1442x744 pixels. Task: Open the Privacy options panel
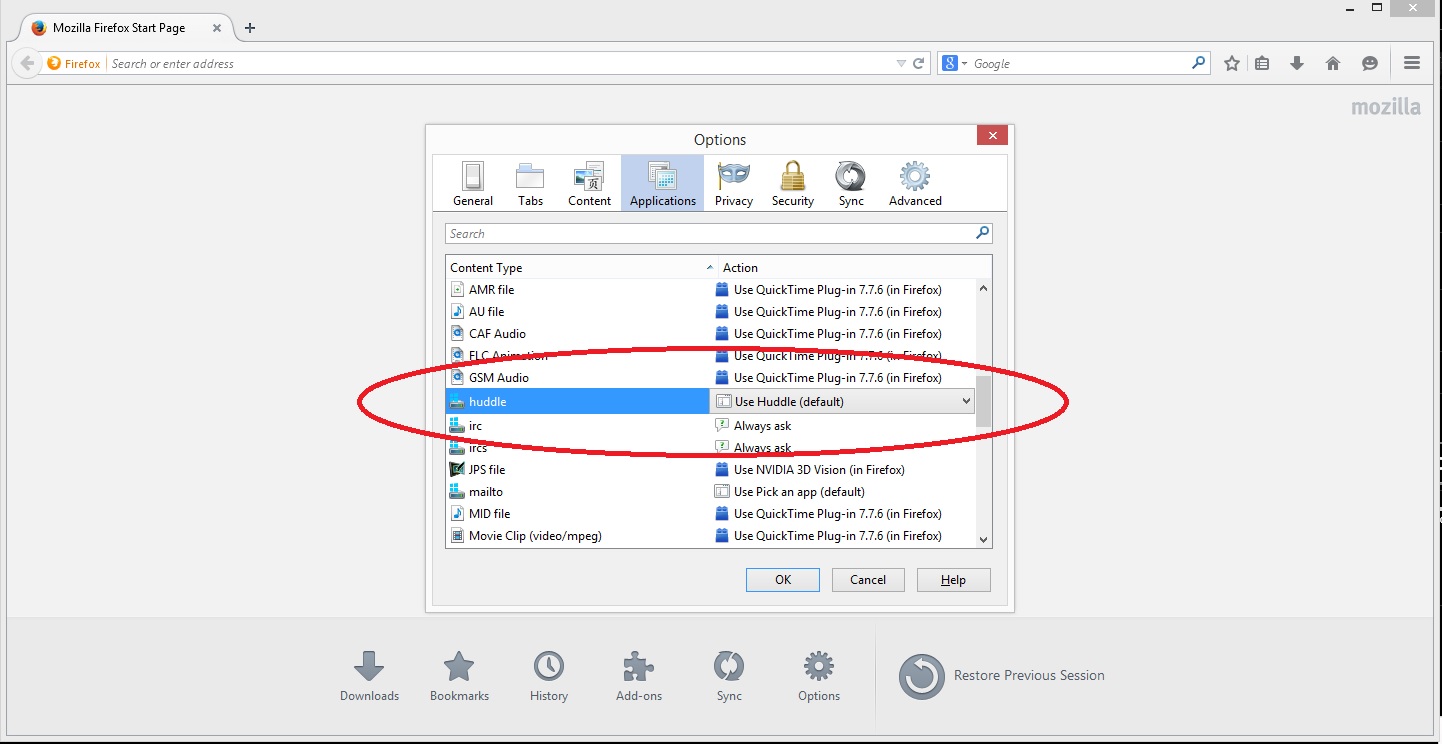[733, 183]
